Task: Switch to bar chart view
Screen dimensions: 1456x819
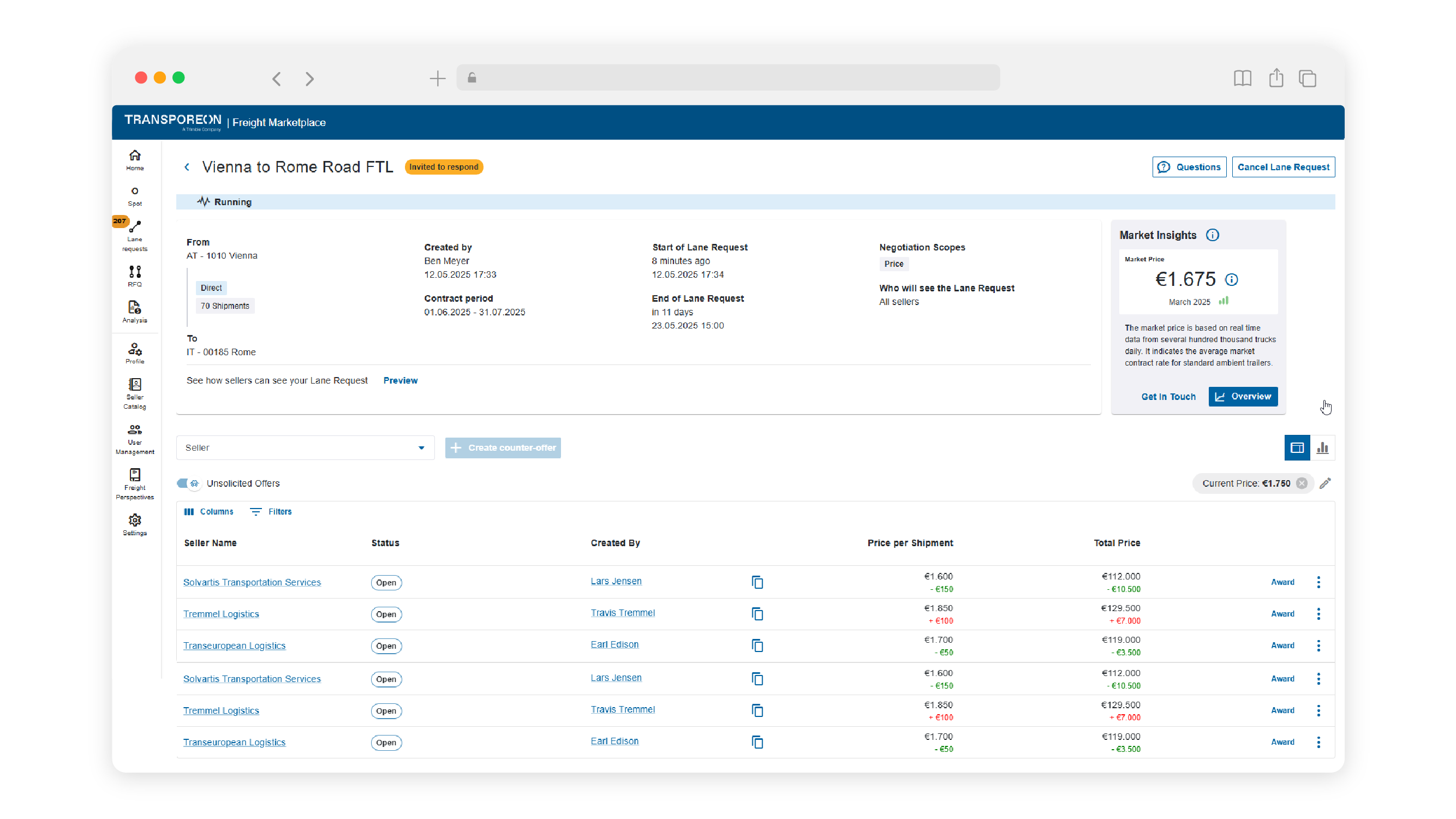Action: 1322,447
